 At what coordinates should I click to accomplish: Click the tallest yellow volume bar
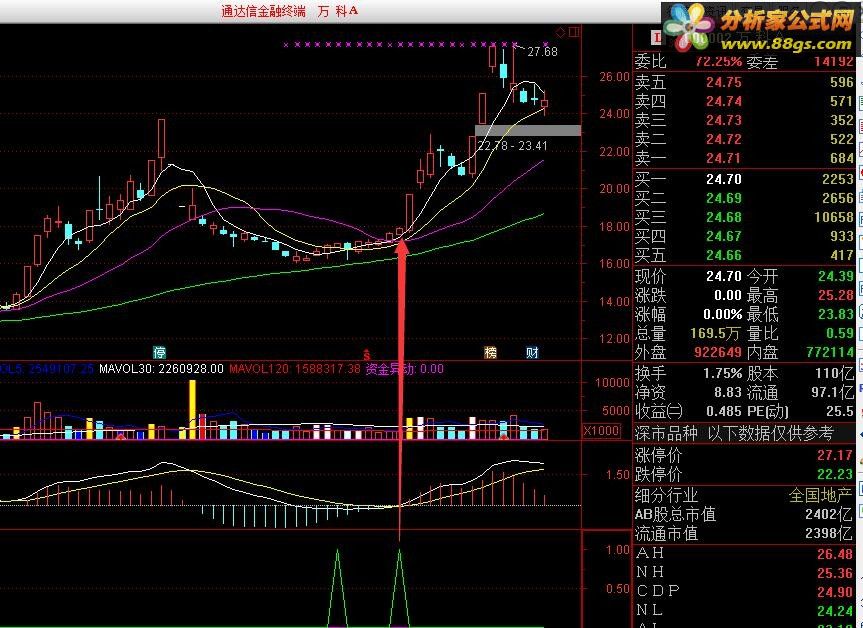pyautogui.click(x=192, y=409)
